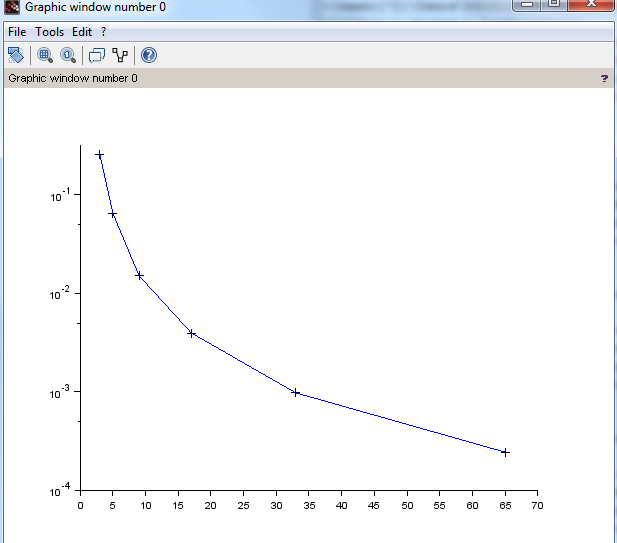617x543 pixels.
Task: Open the File menu
Action: [x=17, y=32]
